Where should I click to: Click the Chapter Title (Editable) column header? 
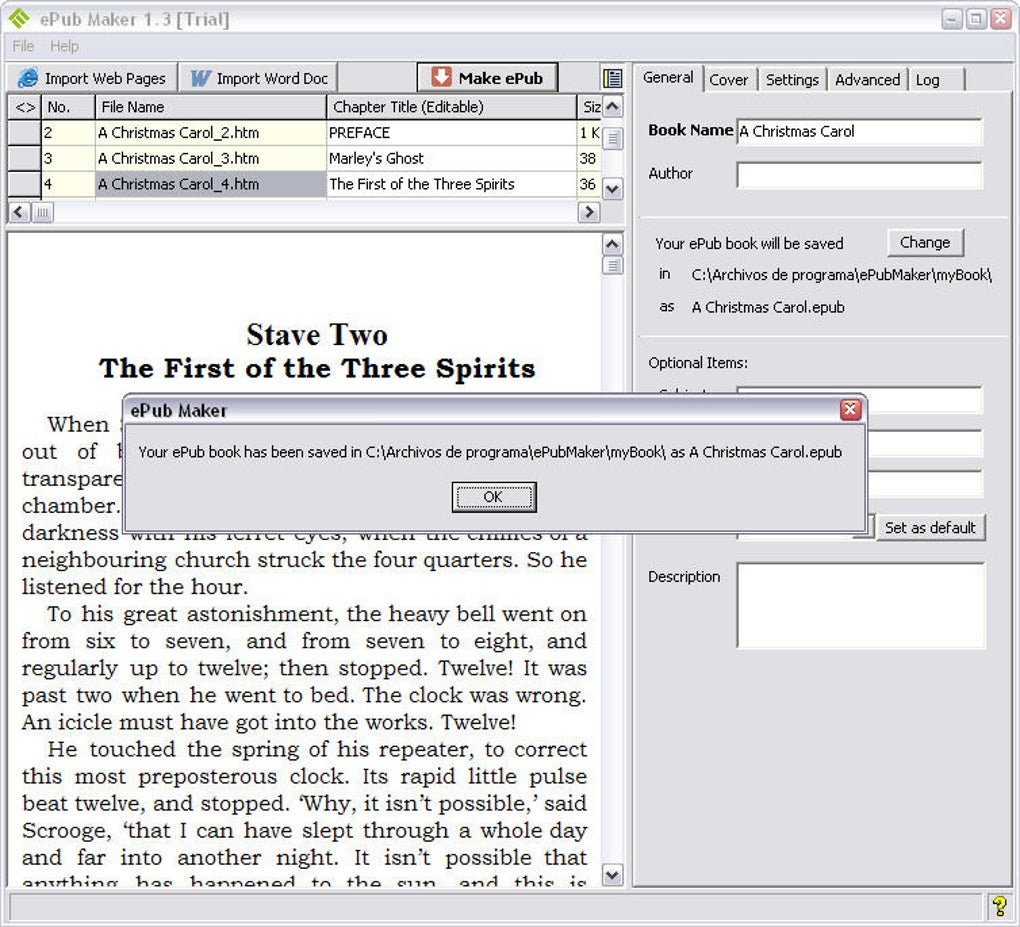point(451,107)
